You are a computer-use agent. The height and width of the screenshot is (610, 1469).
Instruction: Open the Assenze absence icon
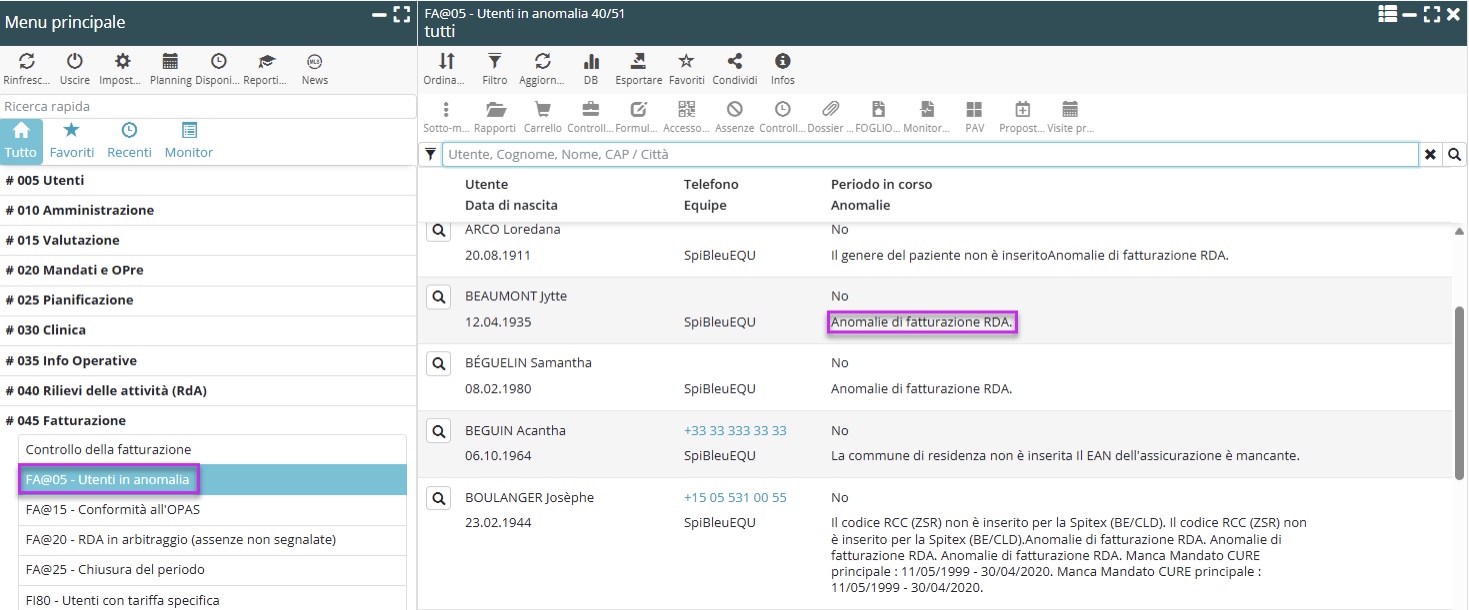pyautogui.click(x=735, y=110)
